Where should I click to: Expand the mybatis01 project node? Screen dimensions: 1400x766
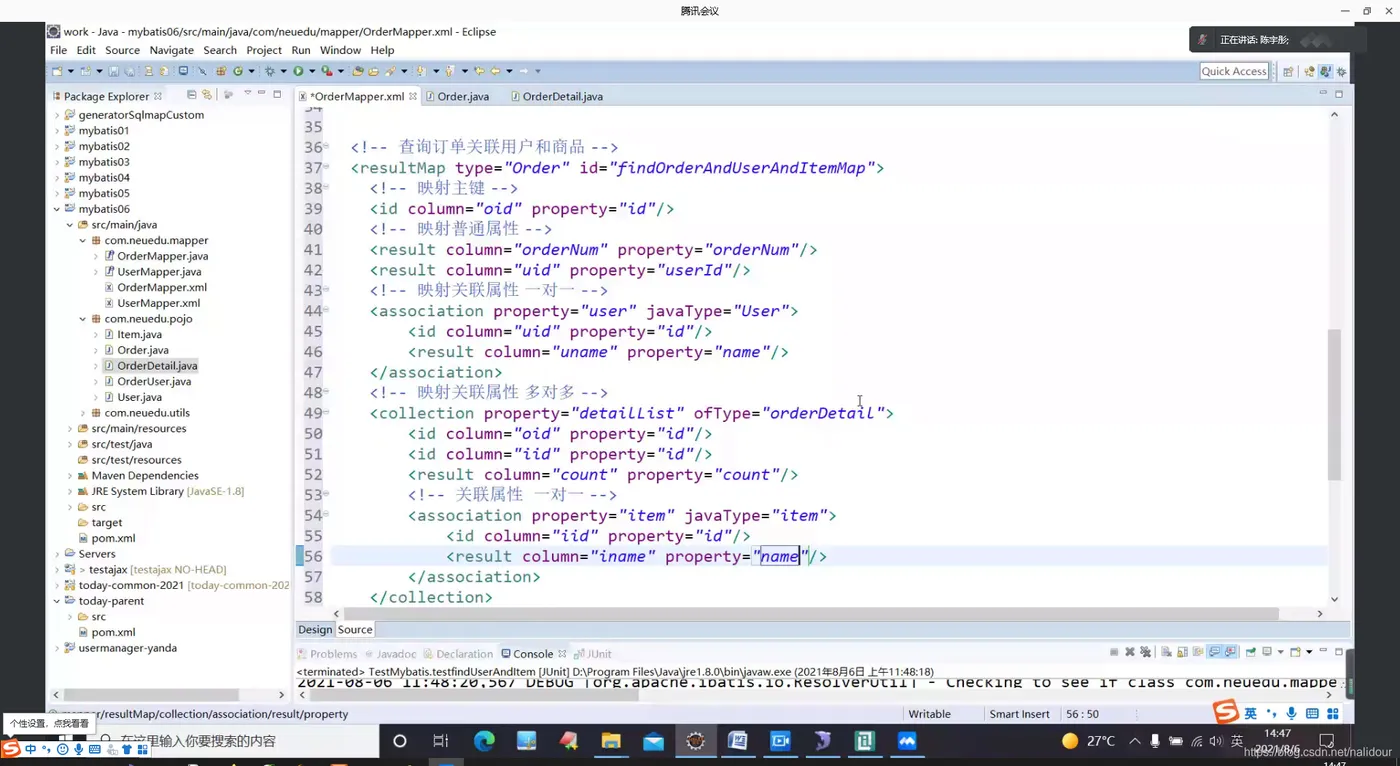tap(57, 130)
